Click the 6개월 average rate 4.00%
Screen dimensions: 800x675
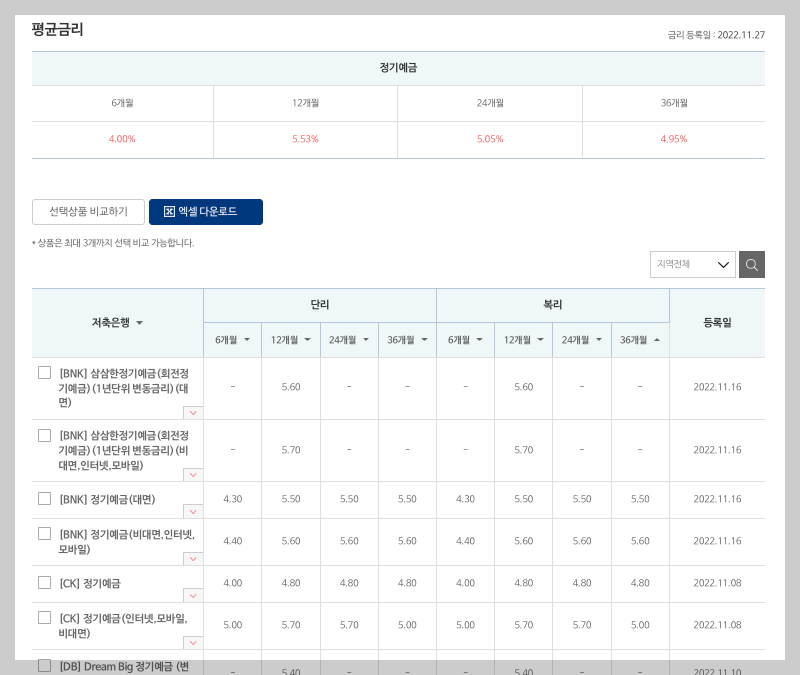click(122, 139)
